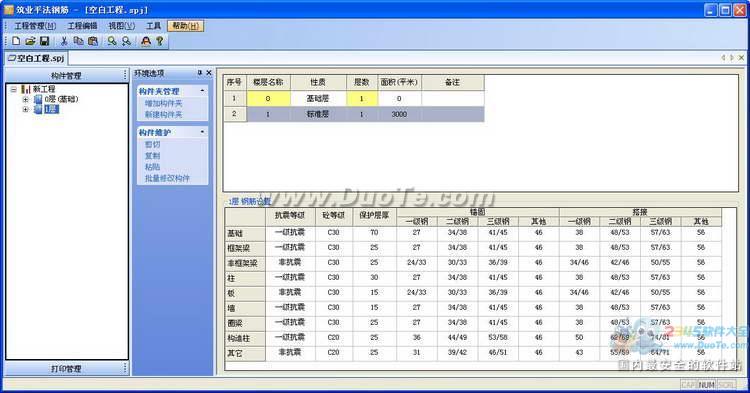Open a project file via folder icon

[x=30, y=41]
